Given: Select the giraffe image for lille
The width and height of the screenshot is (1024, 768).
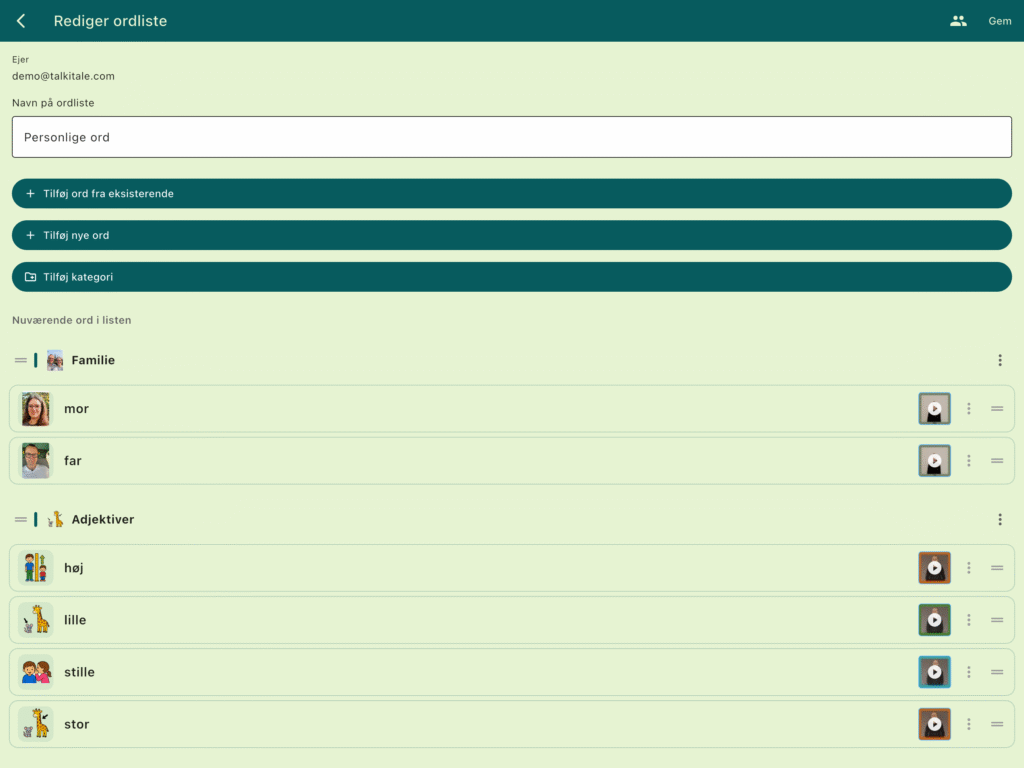Looking at the screenshot, I should click(35, 620).
